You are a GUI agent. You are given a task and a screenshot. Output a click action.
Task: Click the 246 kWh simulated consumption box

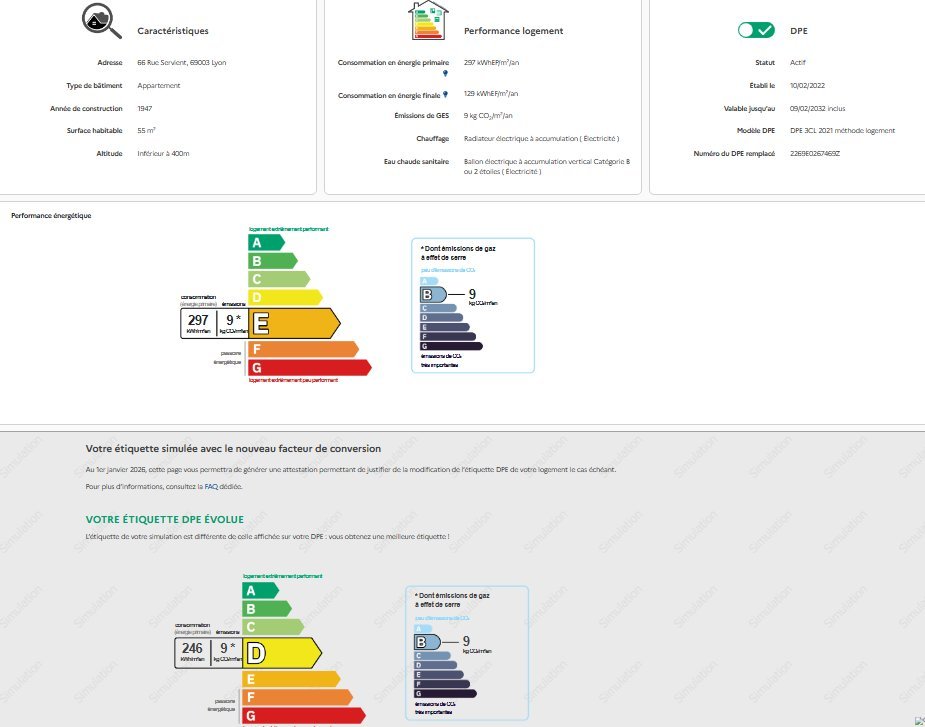click(x=192, y=653)
